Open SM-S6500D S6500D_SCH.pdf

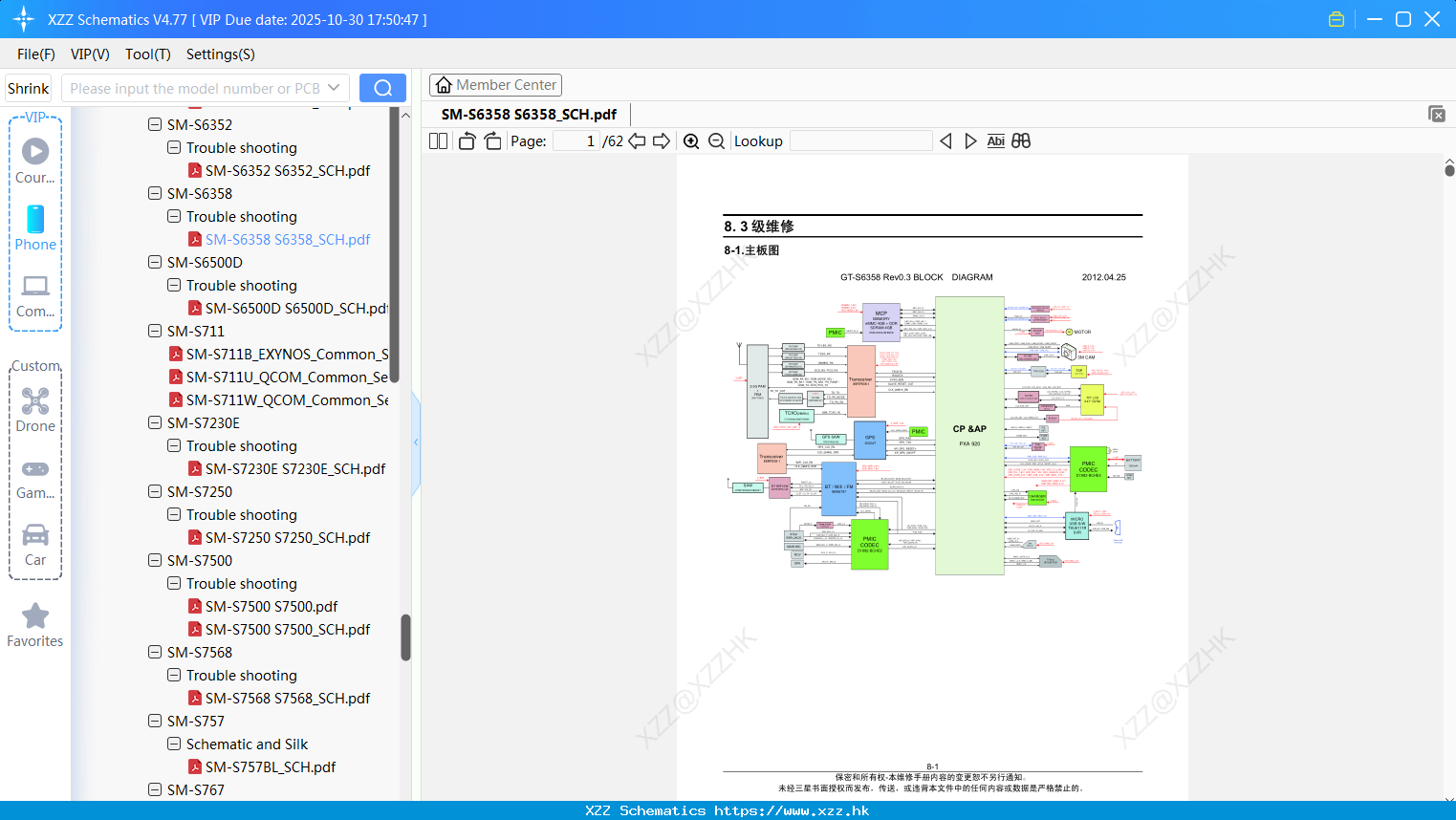[296, 309]
